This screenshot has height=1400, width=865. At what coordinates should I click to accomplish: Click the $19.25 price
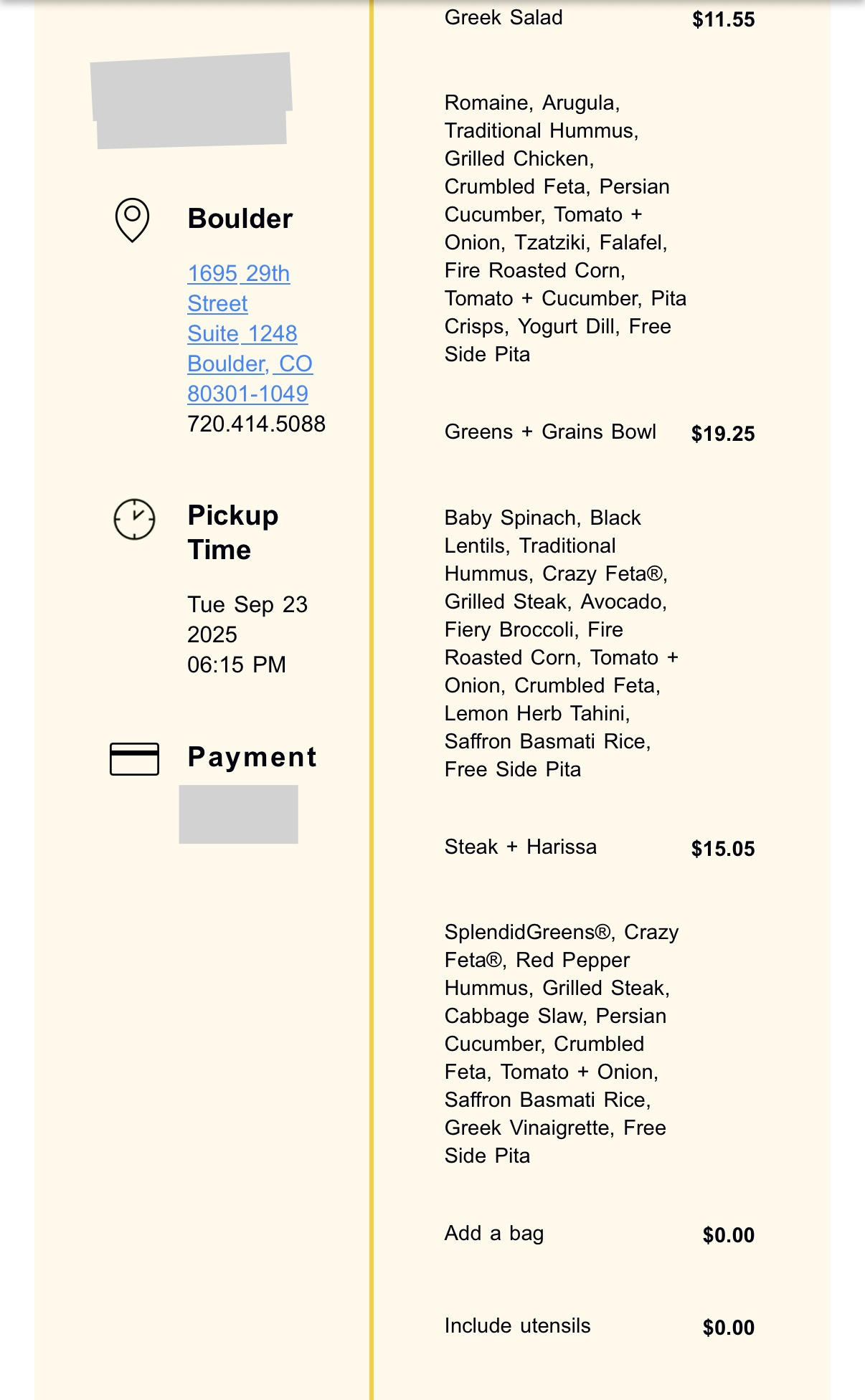pyautogui.click(x=722, y=434)
